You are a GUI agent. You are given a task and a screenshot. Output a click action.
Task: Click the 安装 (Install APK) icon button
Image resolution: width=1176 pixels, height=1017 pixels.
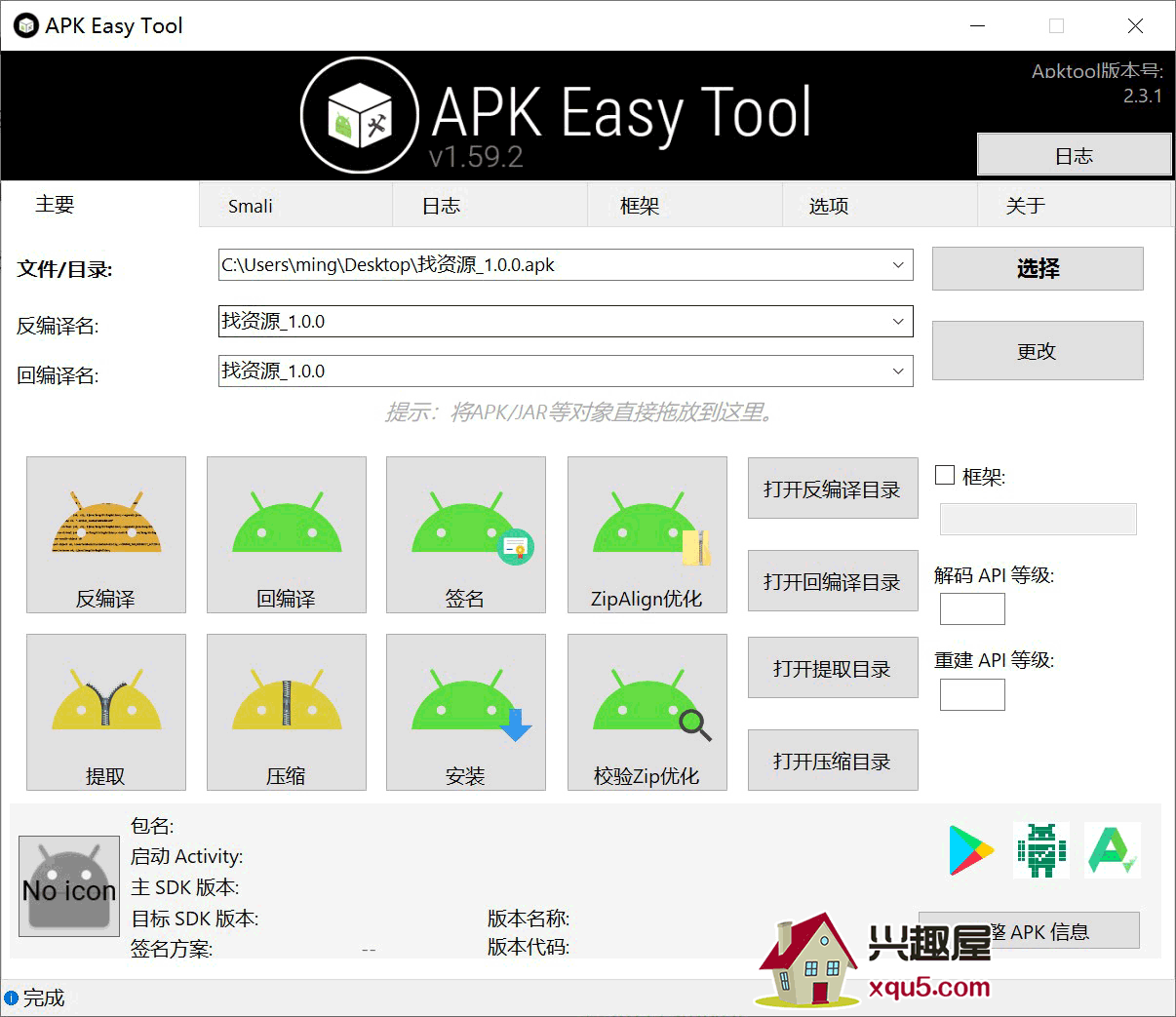pyautogui.click(x=466, y=712)
